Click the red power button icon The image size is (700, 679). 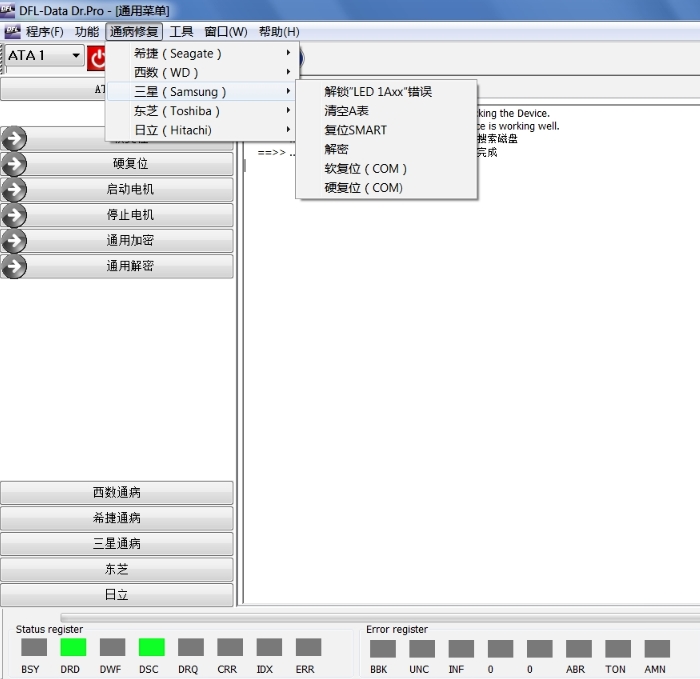(97, 58)
